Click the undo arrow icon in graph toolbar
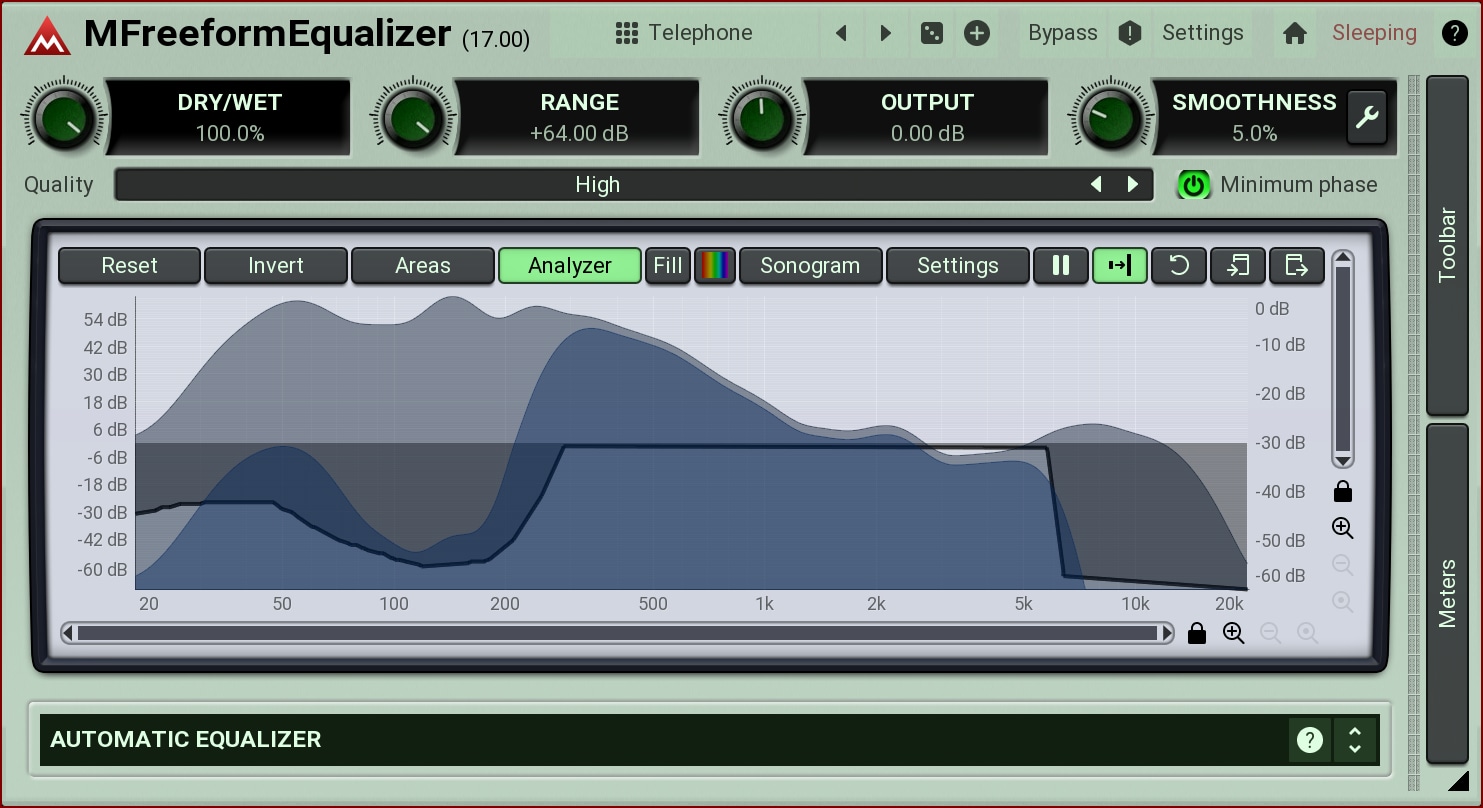 (1179, 266)
